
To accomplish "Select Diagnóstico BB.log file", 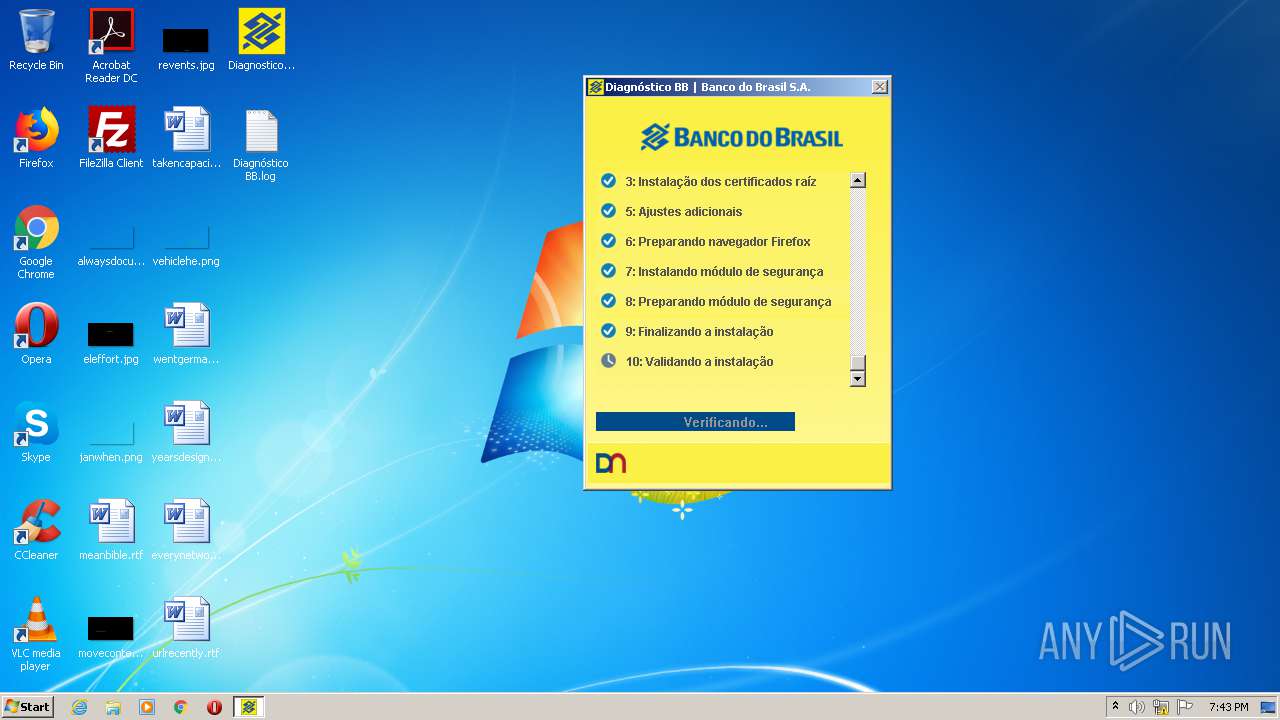I will pyautogui.click(x=261, y=145).
